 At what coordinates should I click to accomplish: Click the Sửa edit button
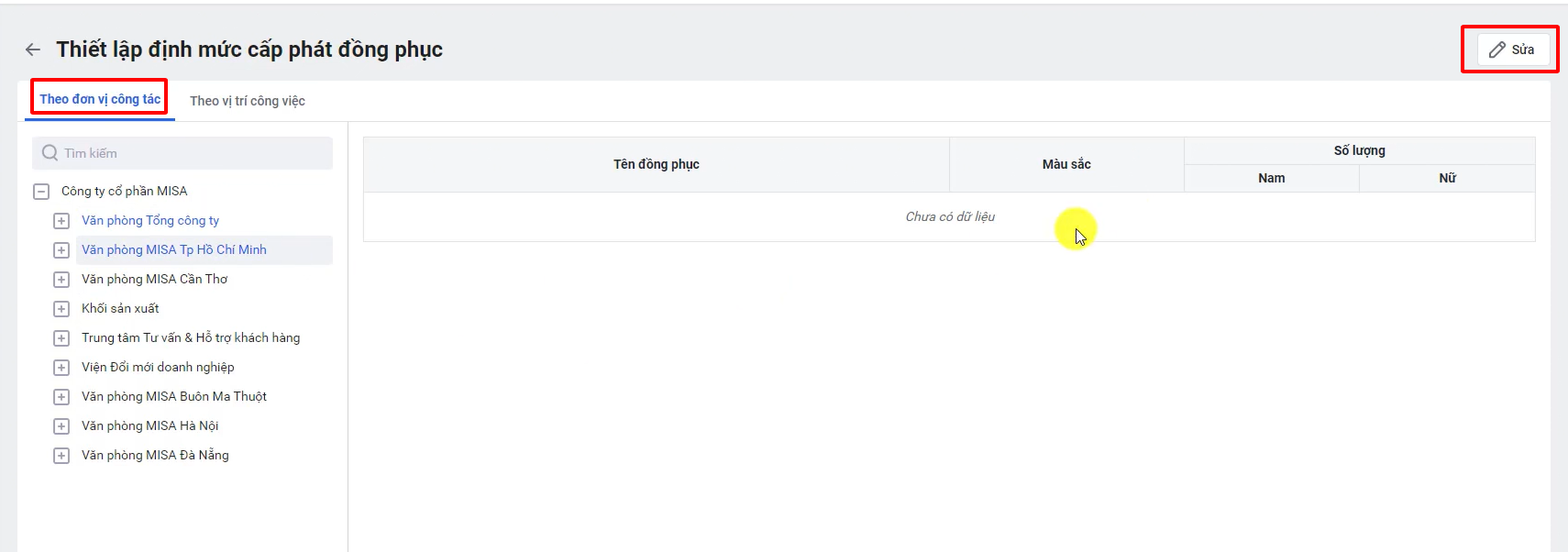point(1512,50)
